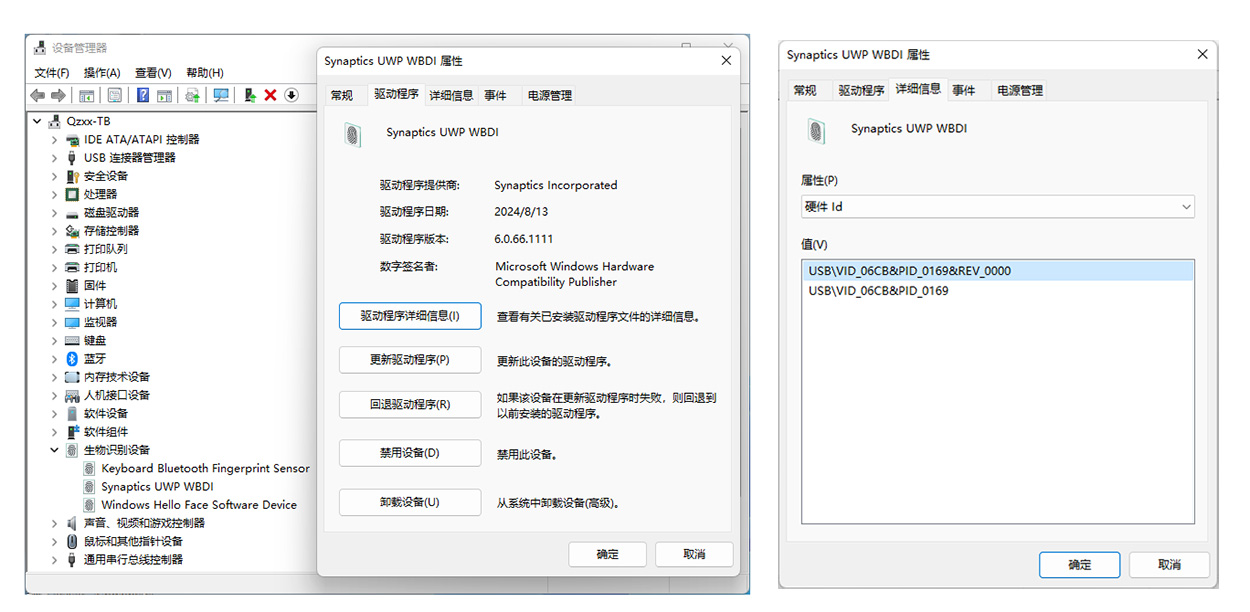Switch to 电源管理 tab in driver dialog
The width and height of the screenshot is (1250, 612).
(550, 95)
